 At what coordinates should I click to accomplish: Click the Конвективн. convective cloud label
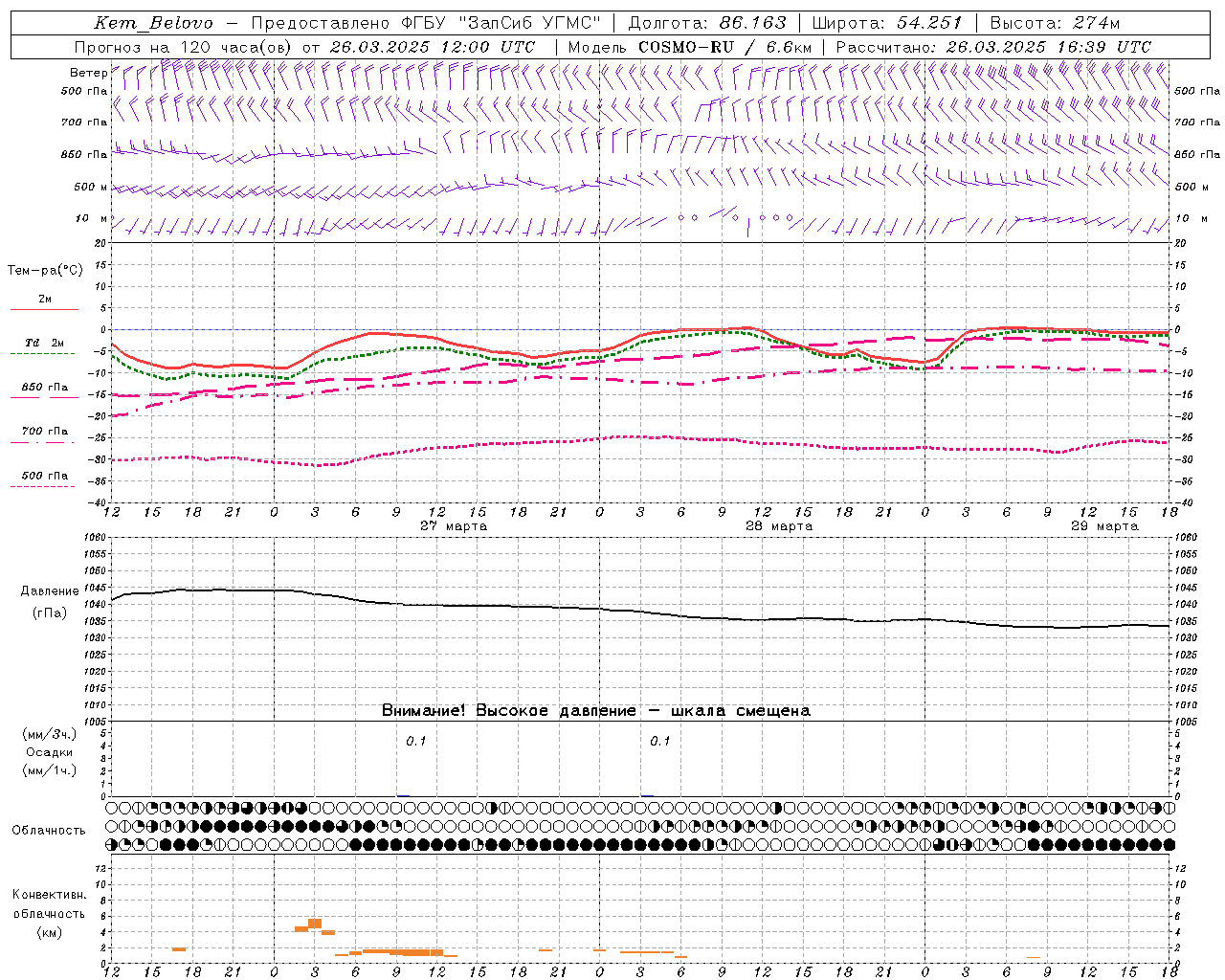click(x=49, y=895)
